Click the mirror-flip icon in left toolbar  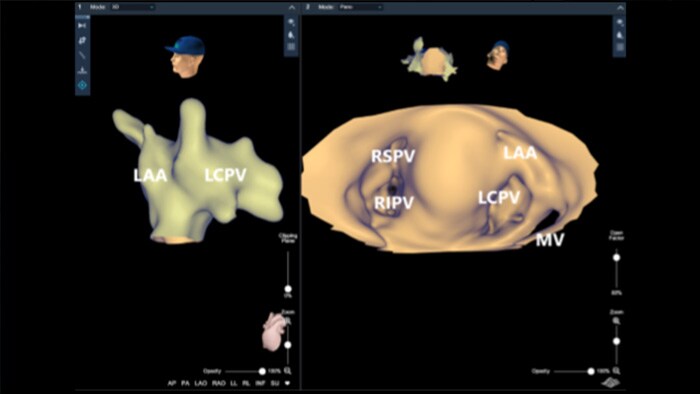tap(82, 26)
